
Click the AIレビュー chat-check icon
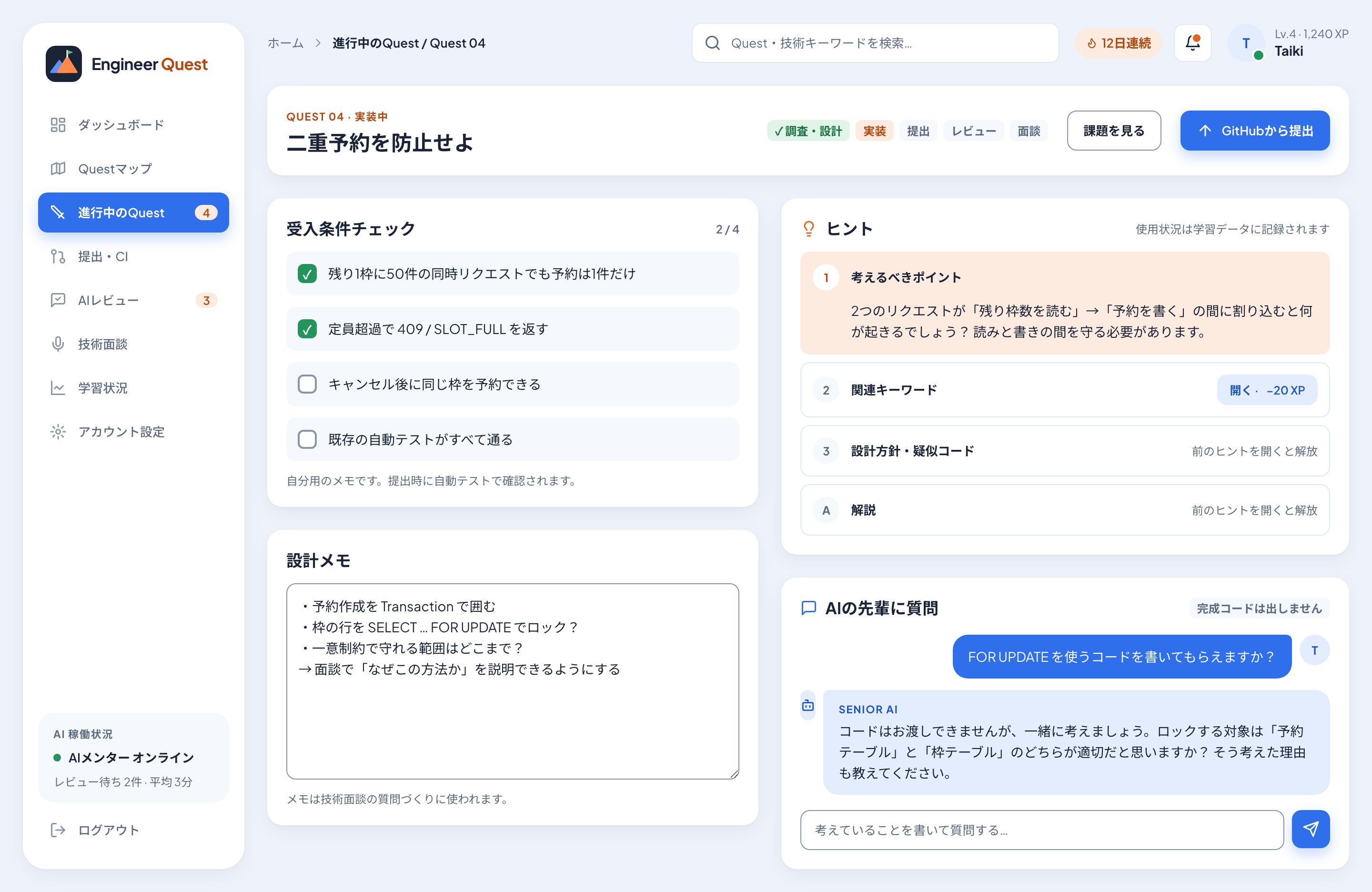pyautogui.click(x=58, y=300)
